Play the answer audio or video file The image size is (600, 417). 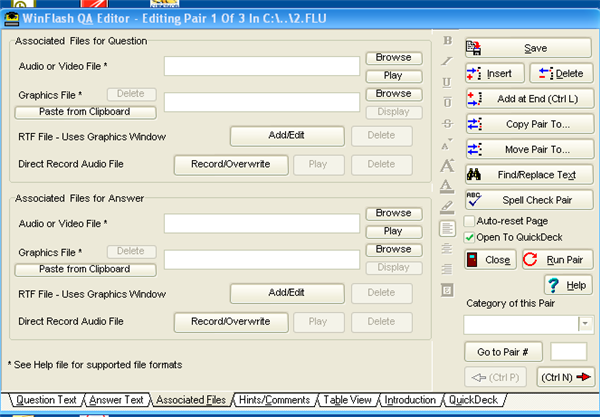pyautogui.click(x=394, y=231)
